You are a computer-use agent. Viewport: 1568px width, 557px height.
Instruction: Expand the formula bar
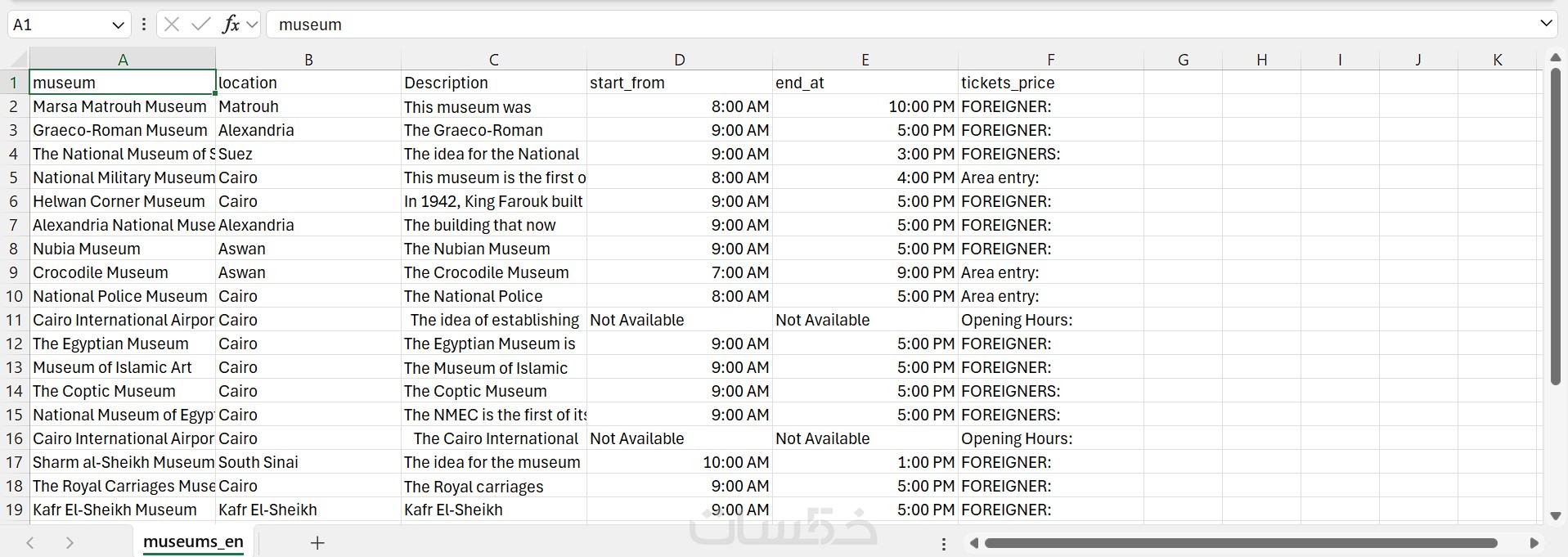[1546, 24]
